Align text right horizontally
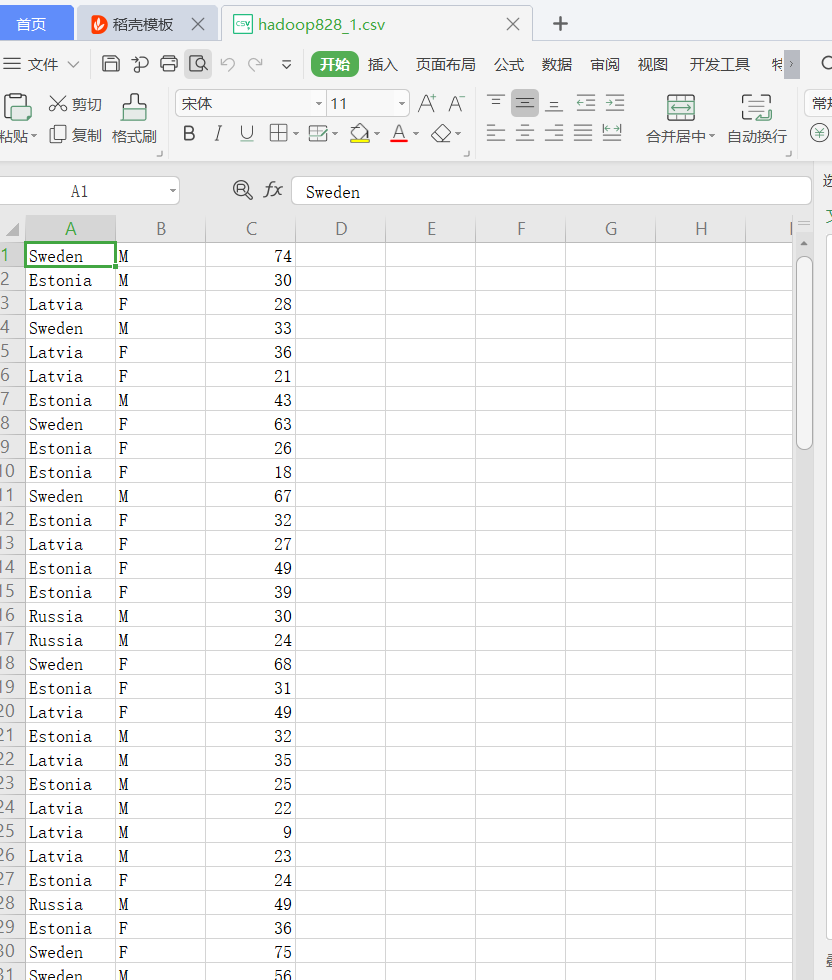Viewport: 832px width, 980px height. (554, 132)
